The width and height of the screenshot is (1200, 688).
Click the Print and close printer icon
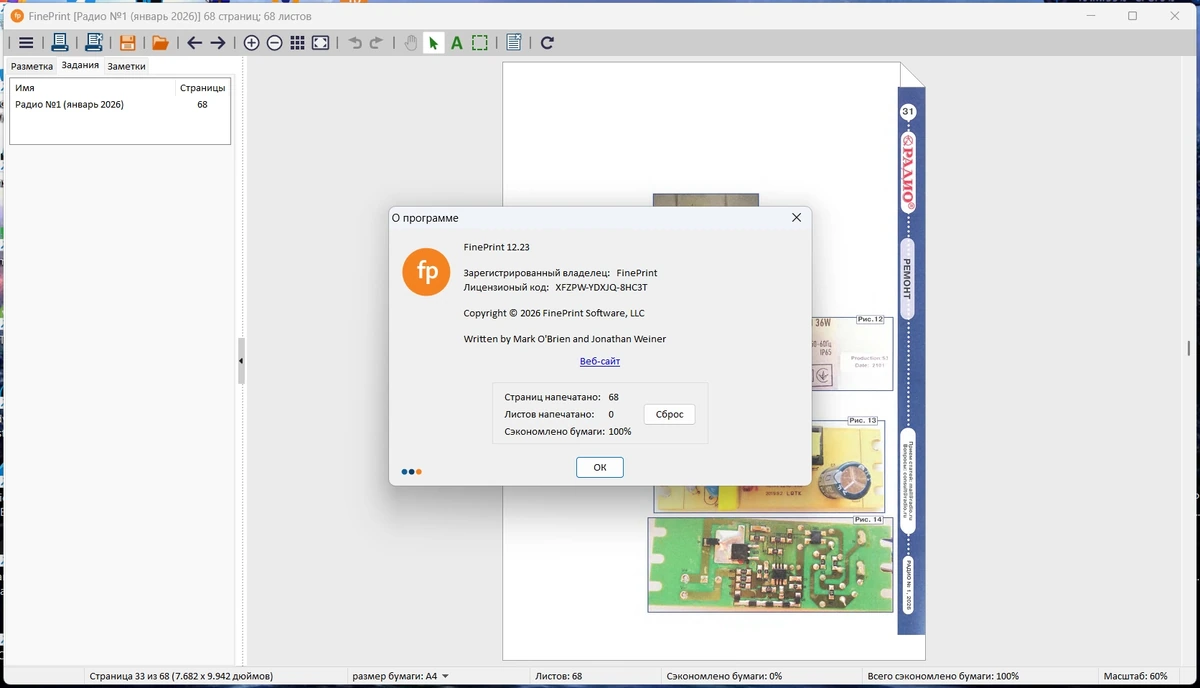tap(93, 43)
